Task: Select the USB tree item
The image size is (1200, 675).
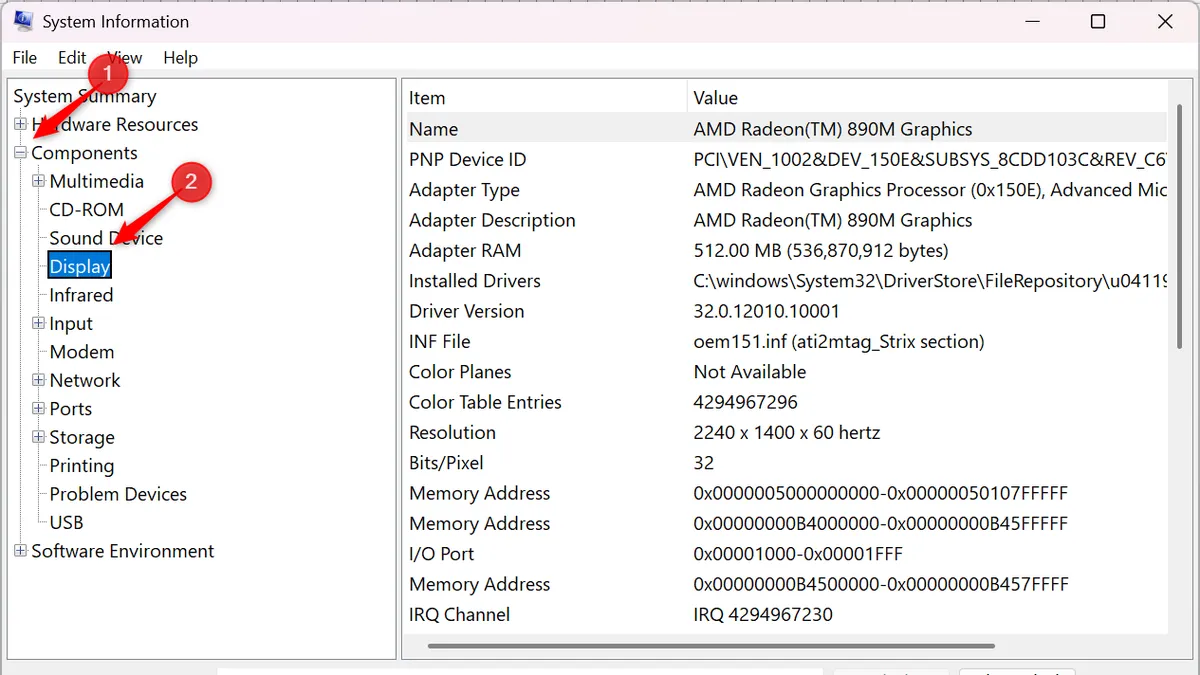Action: (66, 522)
